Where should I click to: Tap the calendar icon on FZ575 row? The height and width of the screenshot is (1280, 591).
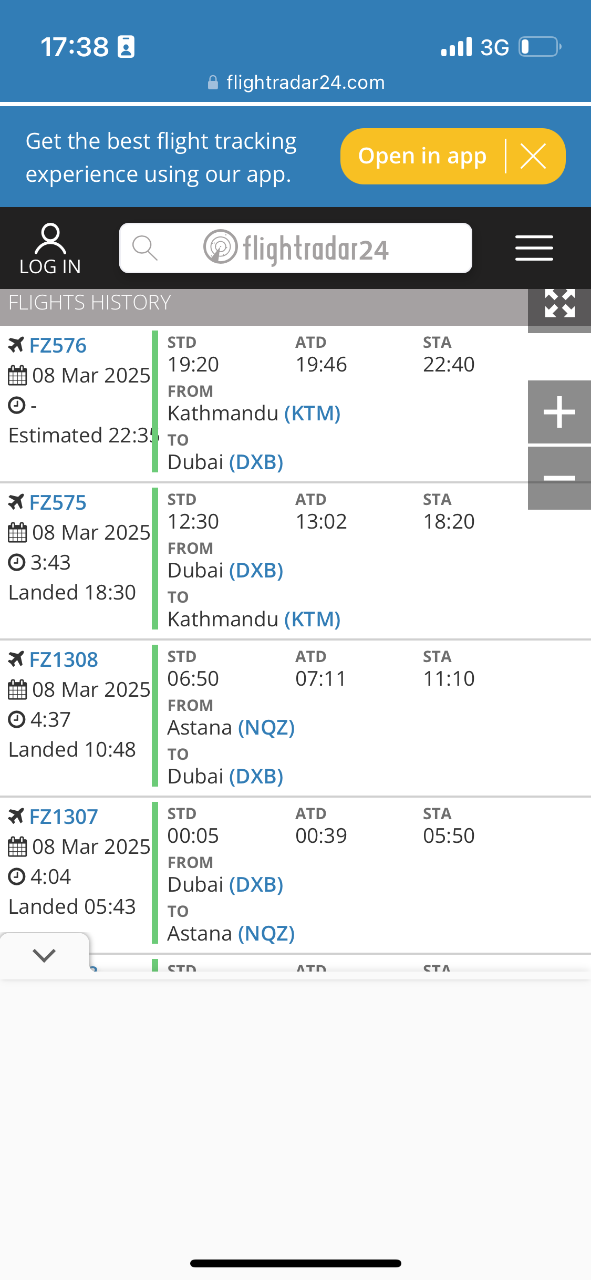[x=17, y=533]
